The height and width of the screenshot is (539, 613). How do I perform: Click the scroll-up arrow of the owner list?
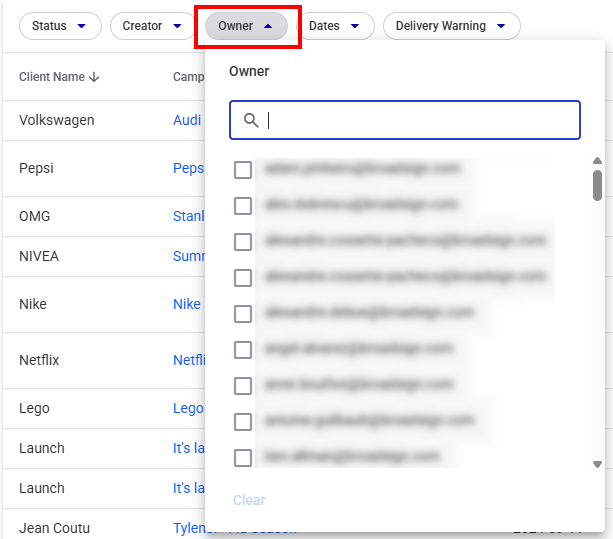(597, 161)
